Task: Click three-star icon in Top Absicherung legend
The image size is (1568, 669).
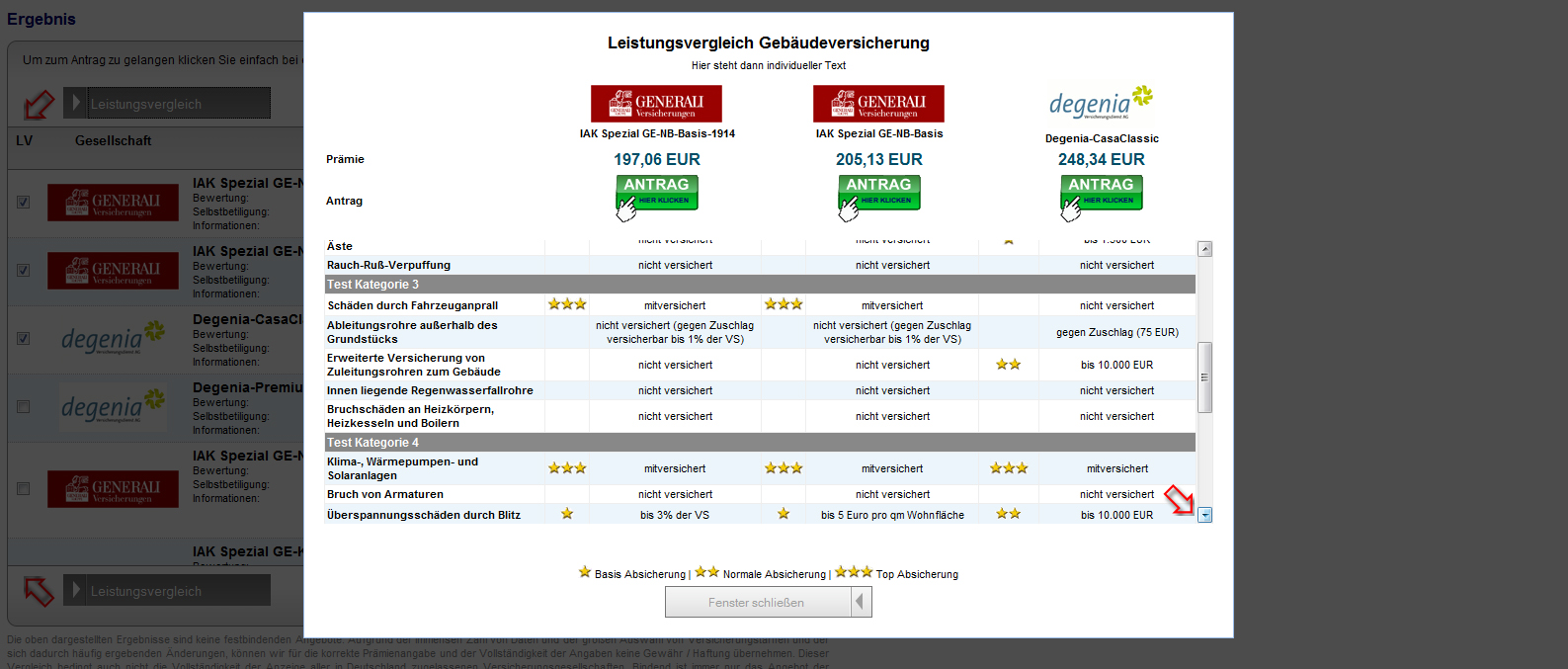Action: click(854, 572)
